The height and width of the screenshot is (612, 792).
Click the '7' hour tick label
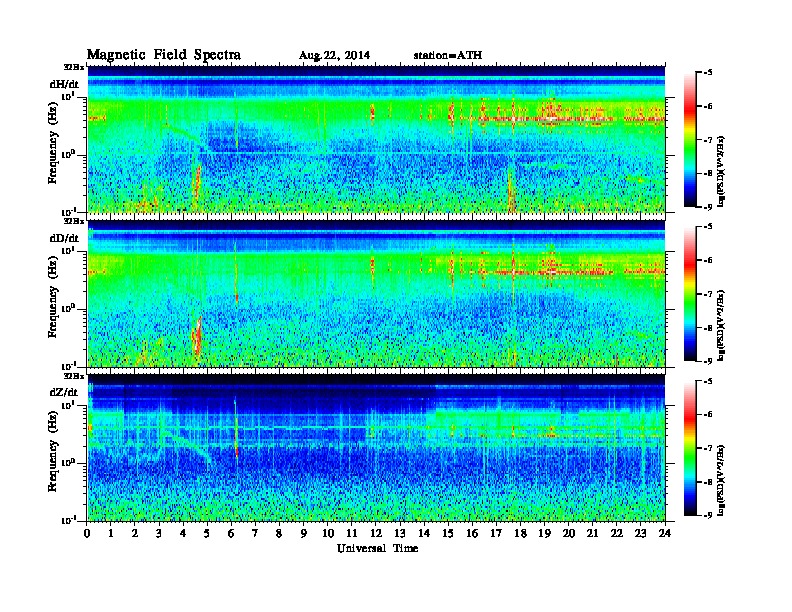tap(255, 533)
